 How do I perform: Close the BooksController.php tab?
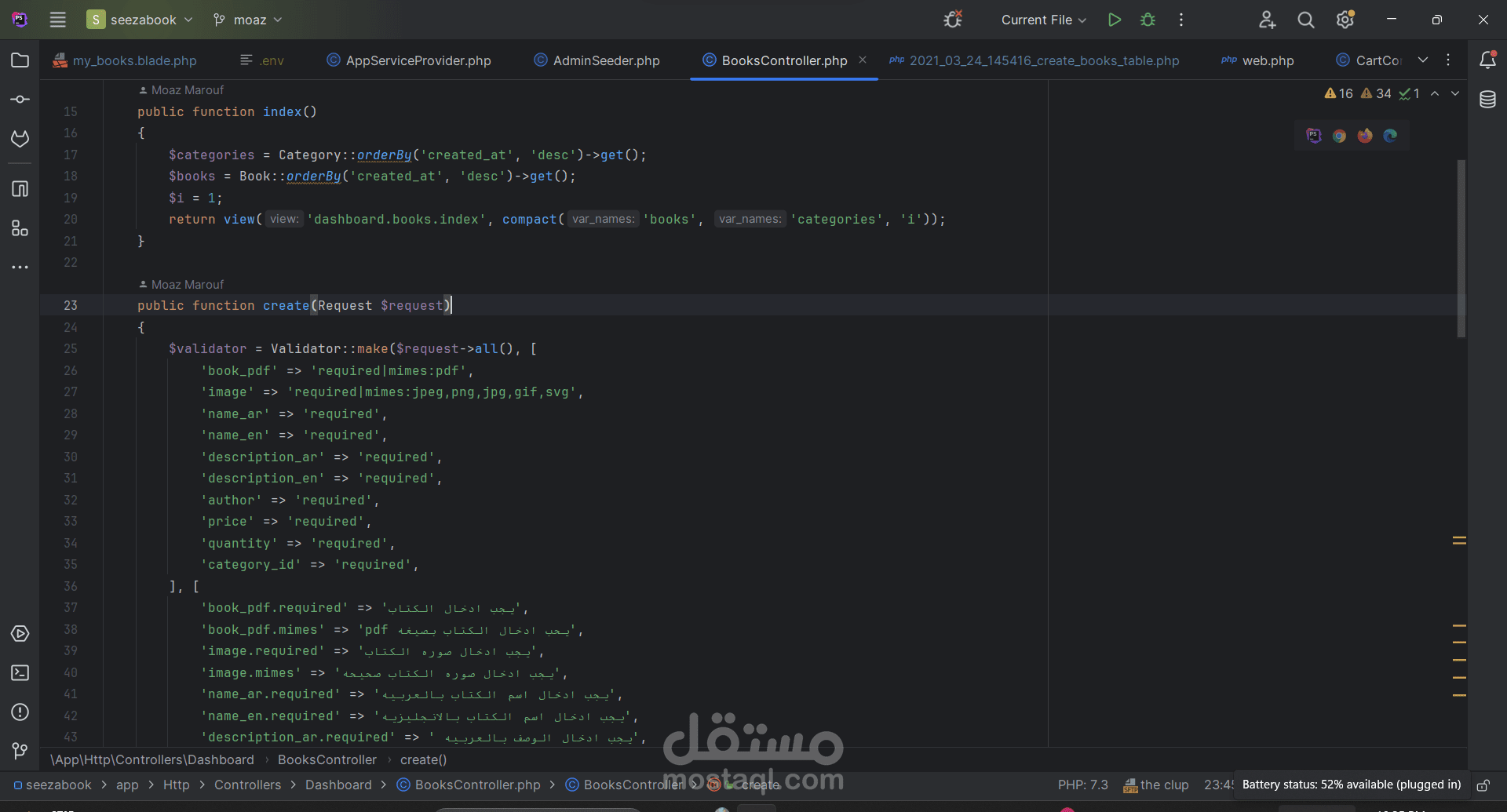863,60
